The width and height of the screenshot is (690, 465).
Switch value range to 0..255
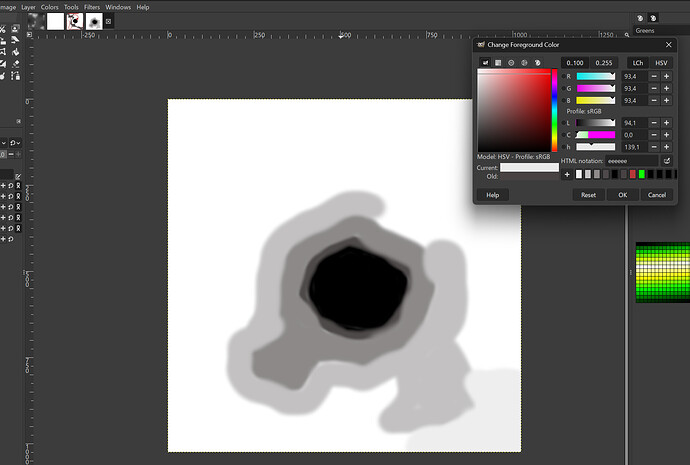[x=604, y=63]
